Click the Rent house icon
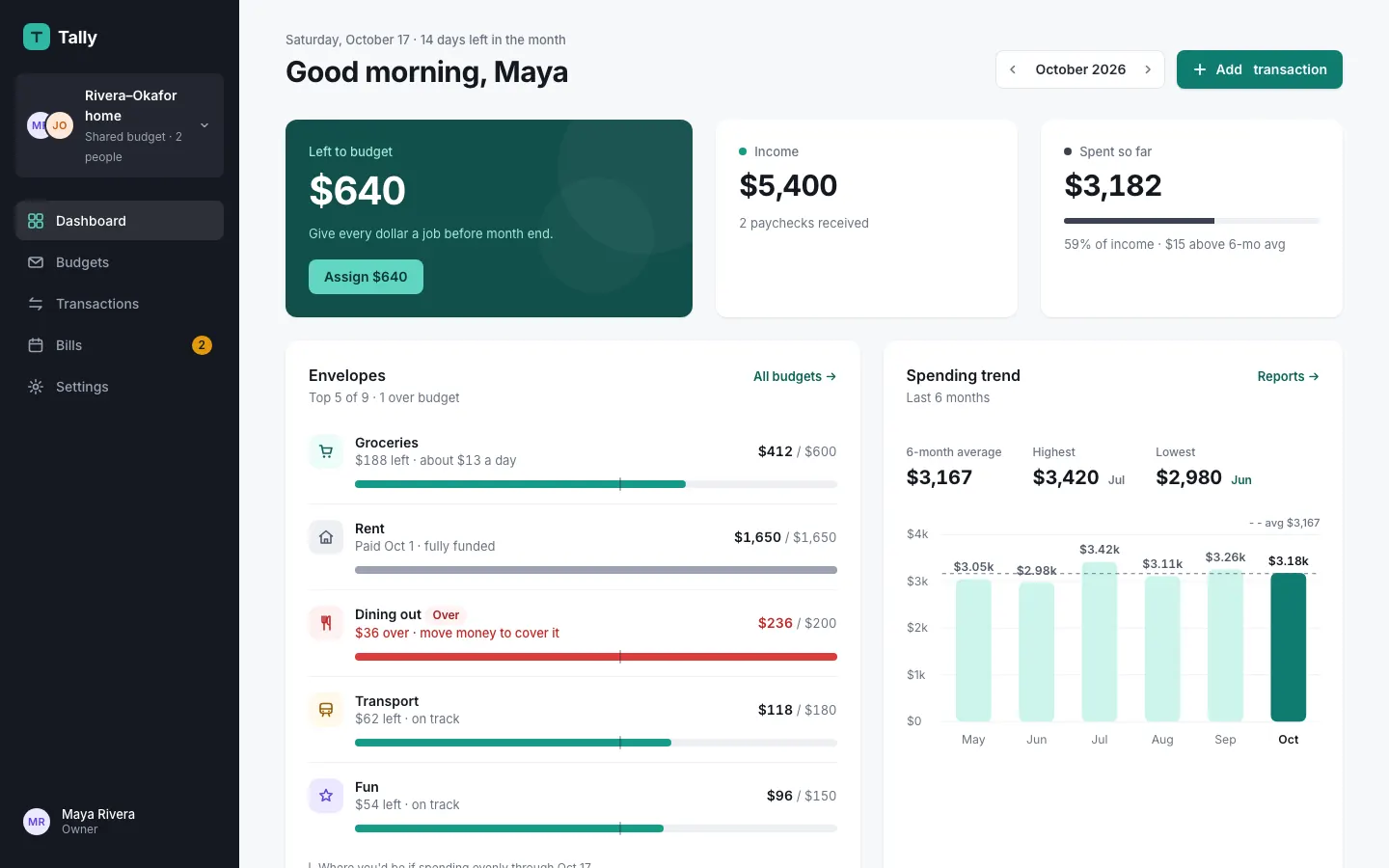 point(326,537)
